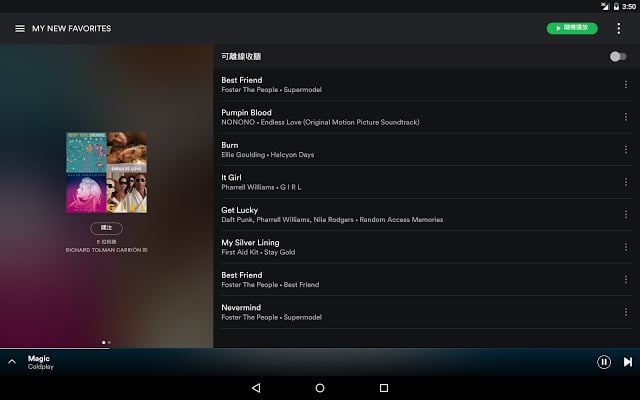Pause the currently playing song

[x=604, y=362]
